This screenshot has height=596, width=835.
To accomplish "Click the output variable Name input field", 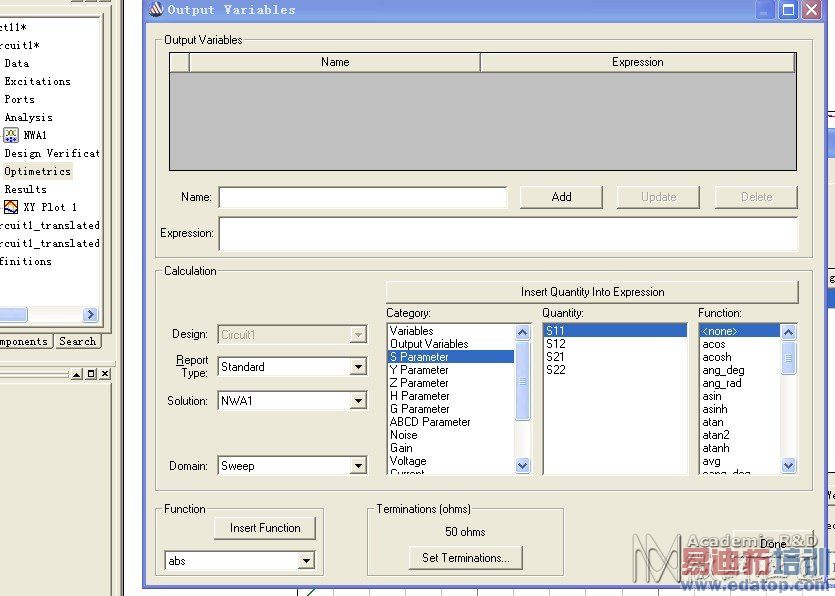I will click(363, 197).
